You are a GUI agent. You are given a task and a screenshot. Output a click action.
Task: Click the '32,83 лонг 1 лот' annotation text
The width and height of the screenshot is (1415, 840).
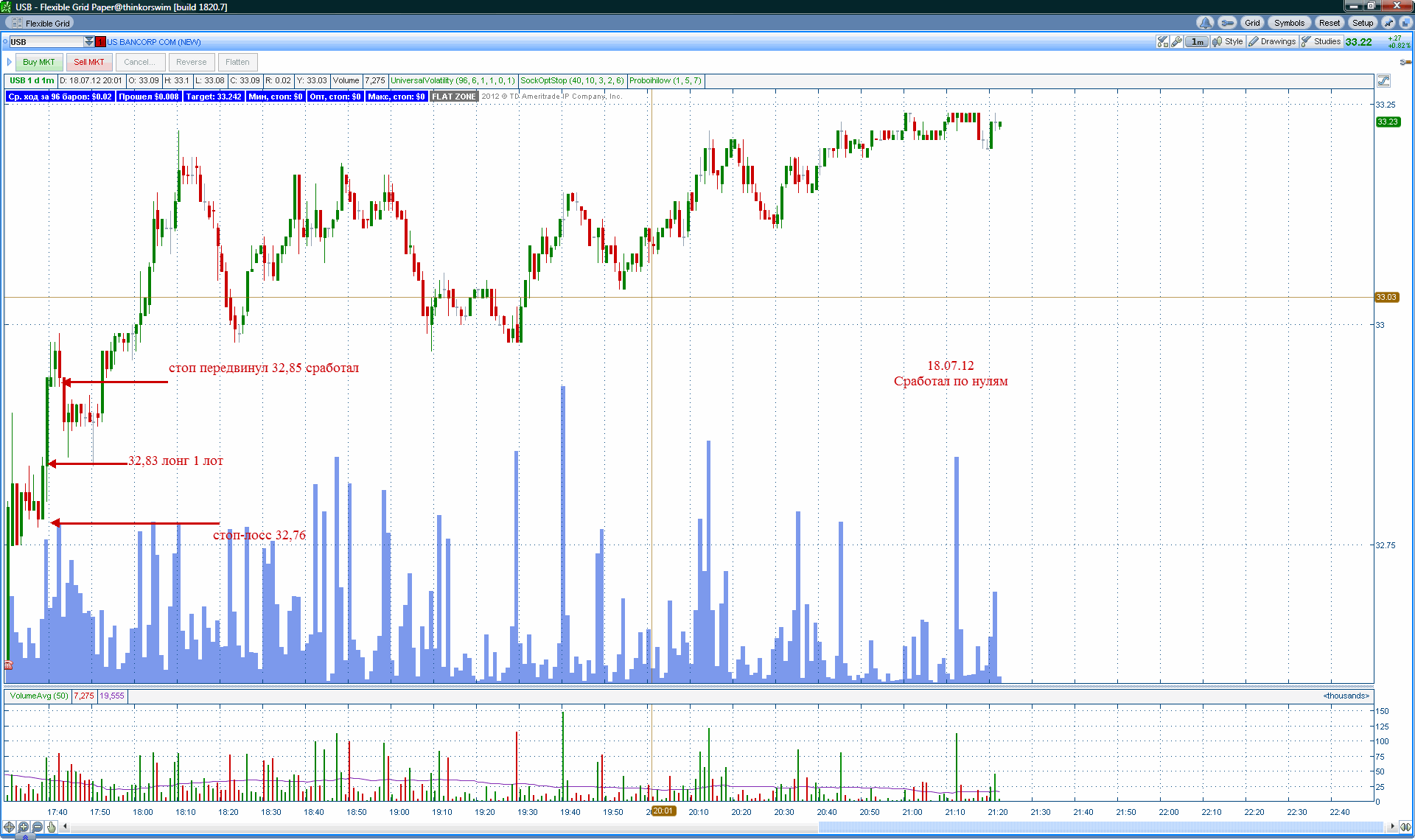(175, 461)
